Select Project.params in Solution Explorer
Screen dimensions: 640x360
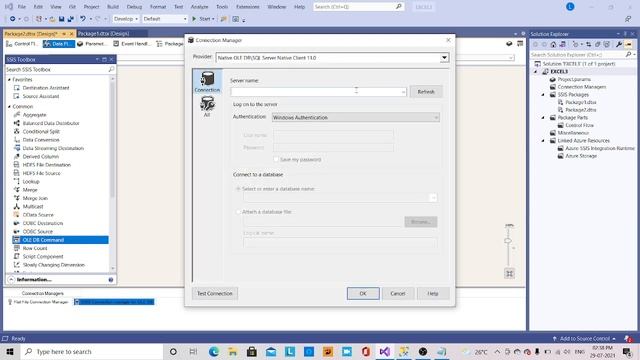click(574, 79)
